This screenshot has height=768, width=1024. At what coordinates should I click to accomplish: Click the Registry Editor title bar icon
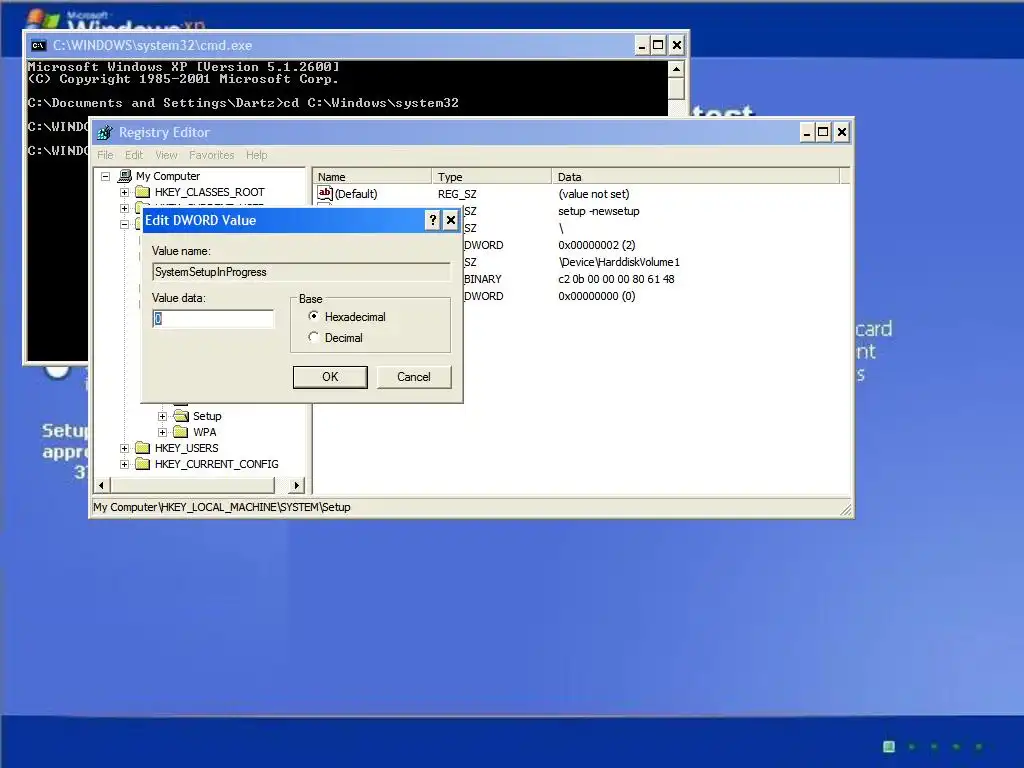(104, 133)
